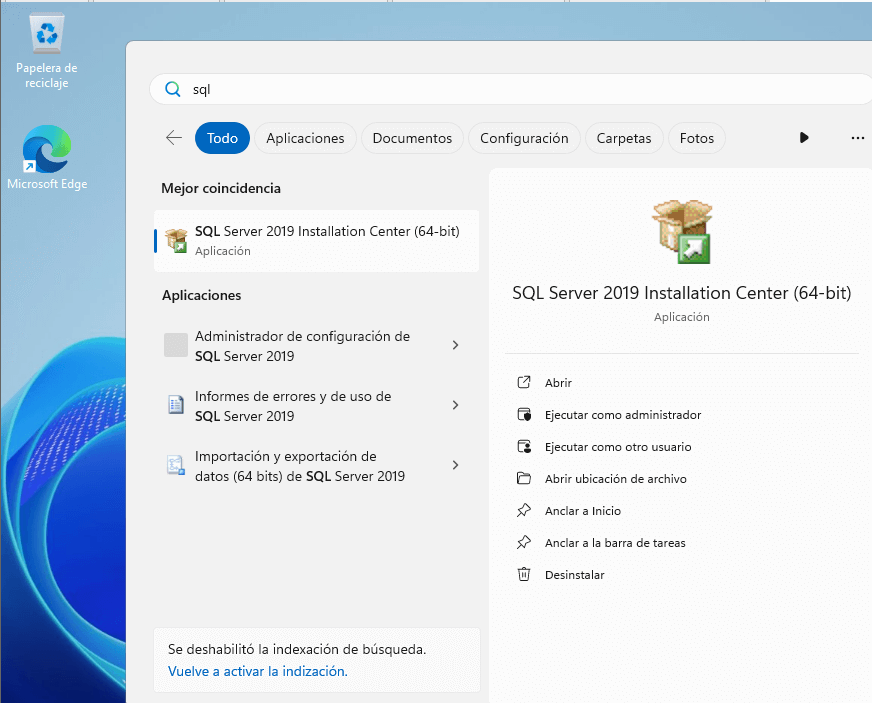Click the SQL Server Installation Center result icon
The image size is (872, 703).
(x=176, y=241)
